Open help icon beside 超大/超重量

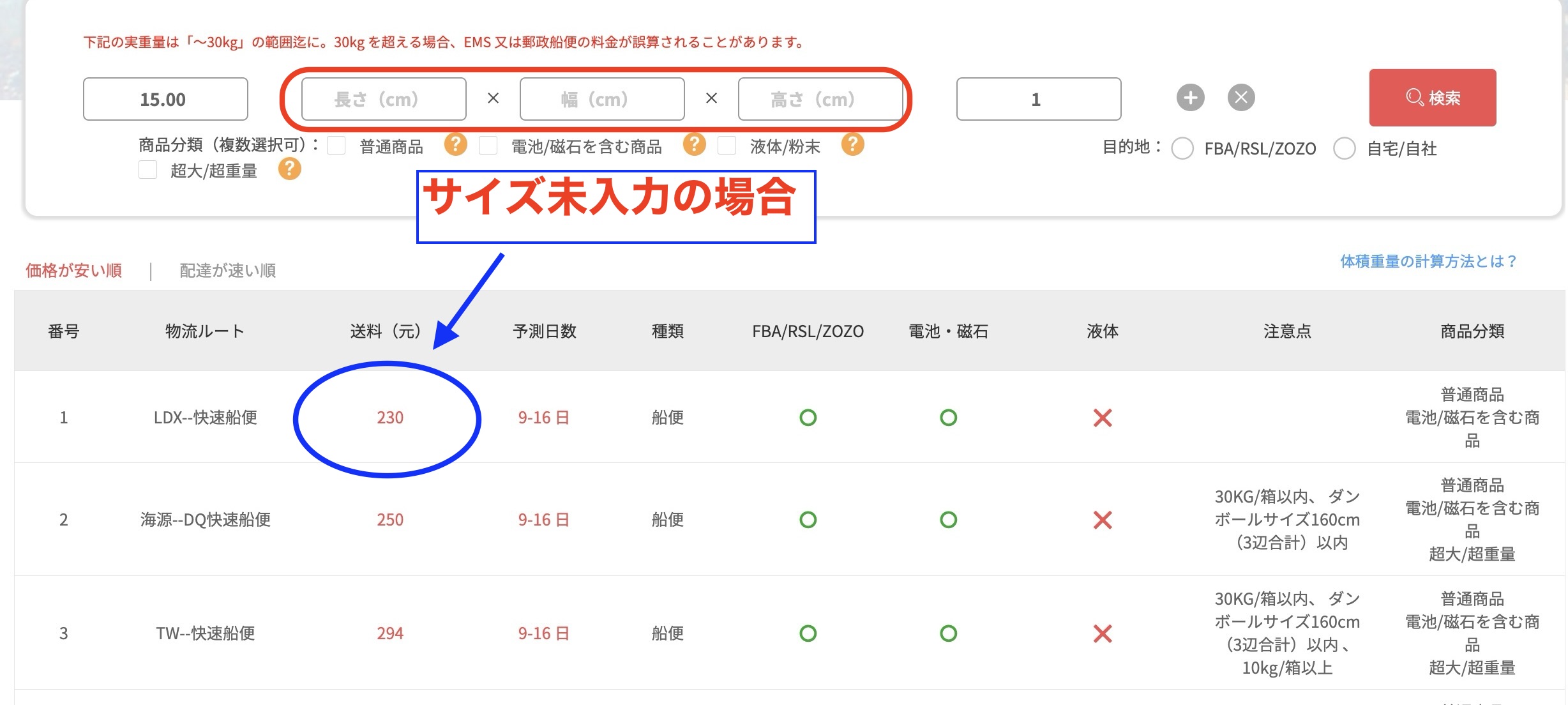pos(289,169)
